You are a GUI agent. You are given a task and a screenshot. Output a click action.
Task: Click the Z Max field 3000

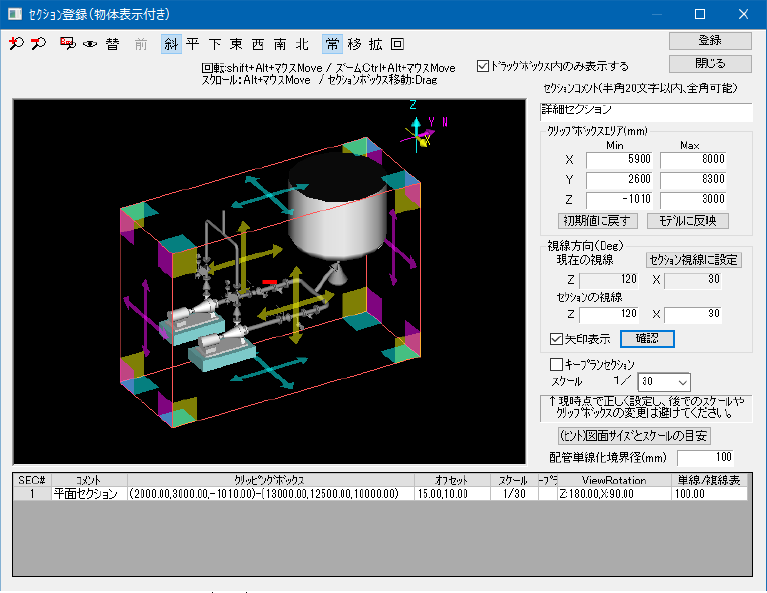point(693,200)
